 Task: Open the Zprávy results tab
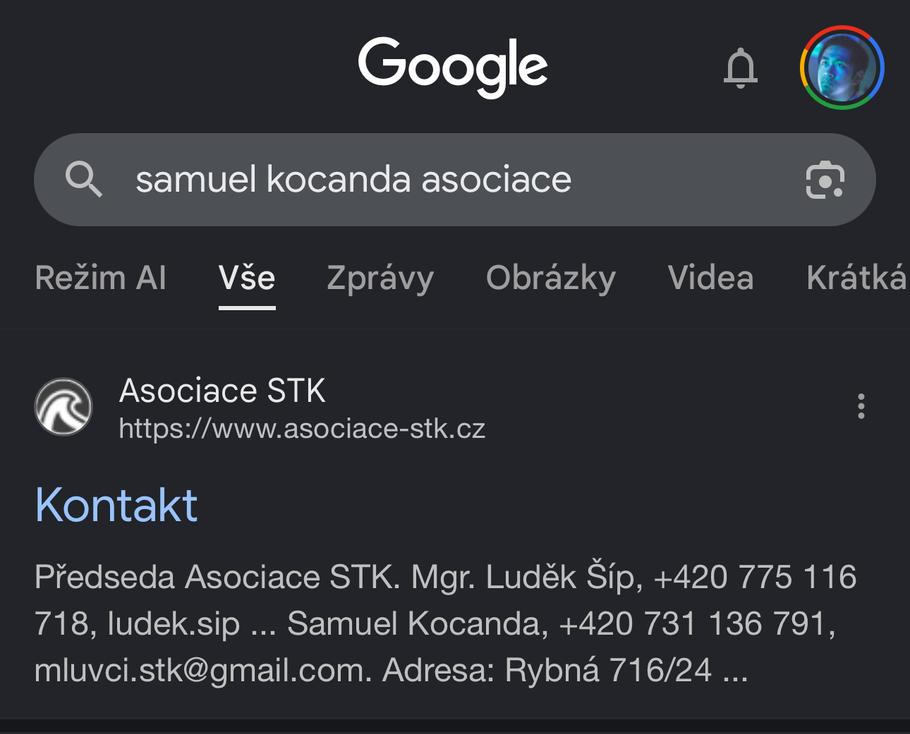point(380,278)
